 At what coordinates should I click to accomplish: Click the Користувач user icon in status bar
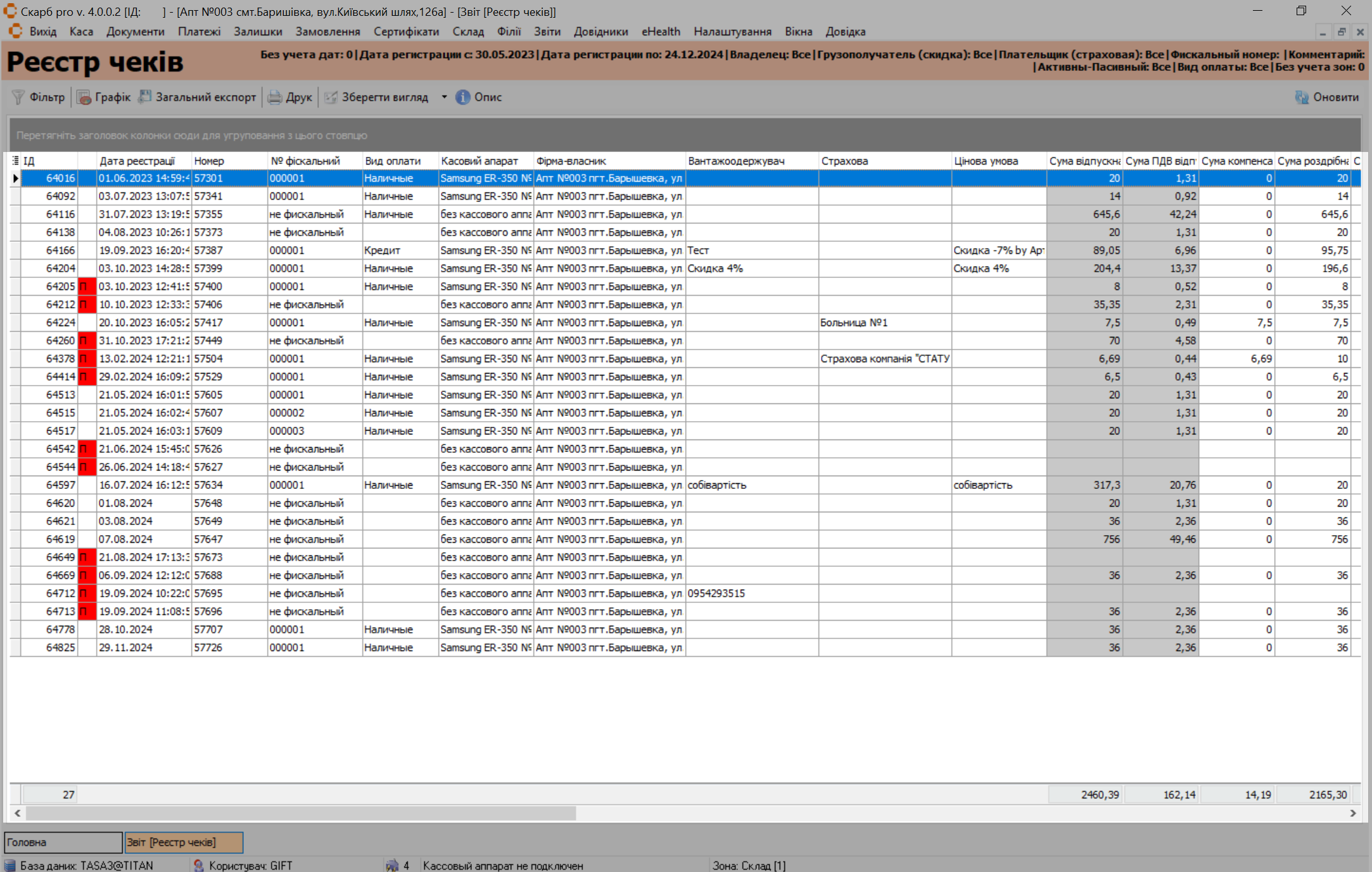click(198, 865)
